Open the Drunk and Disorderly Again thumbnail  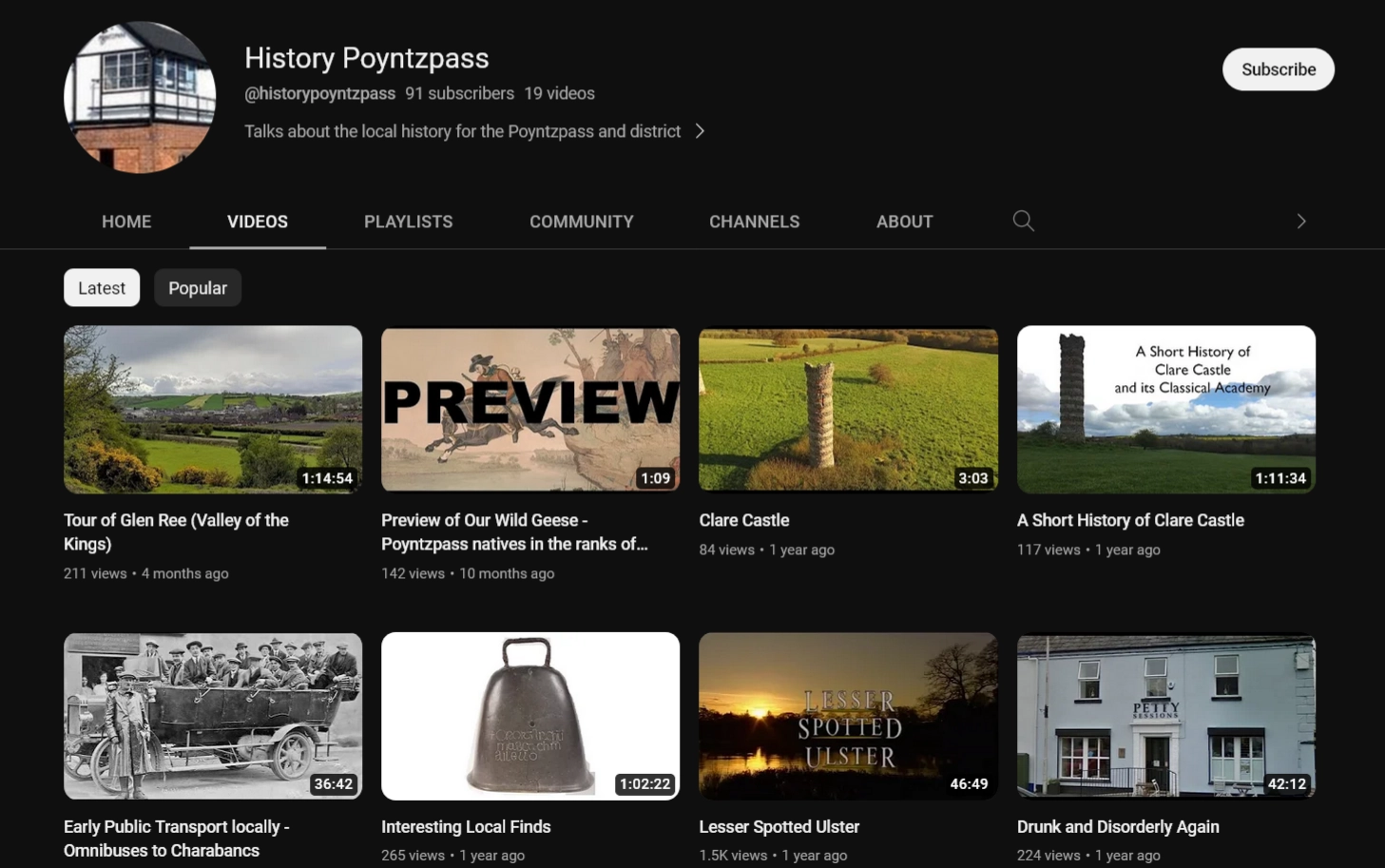(x=1165, y=715)
